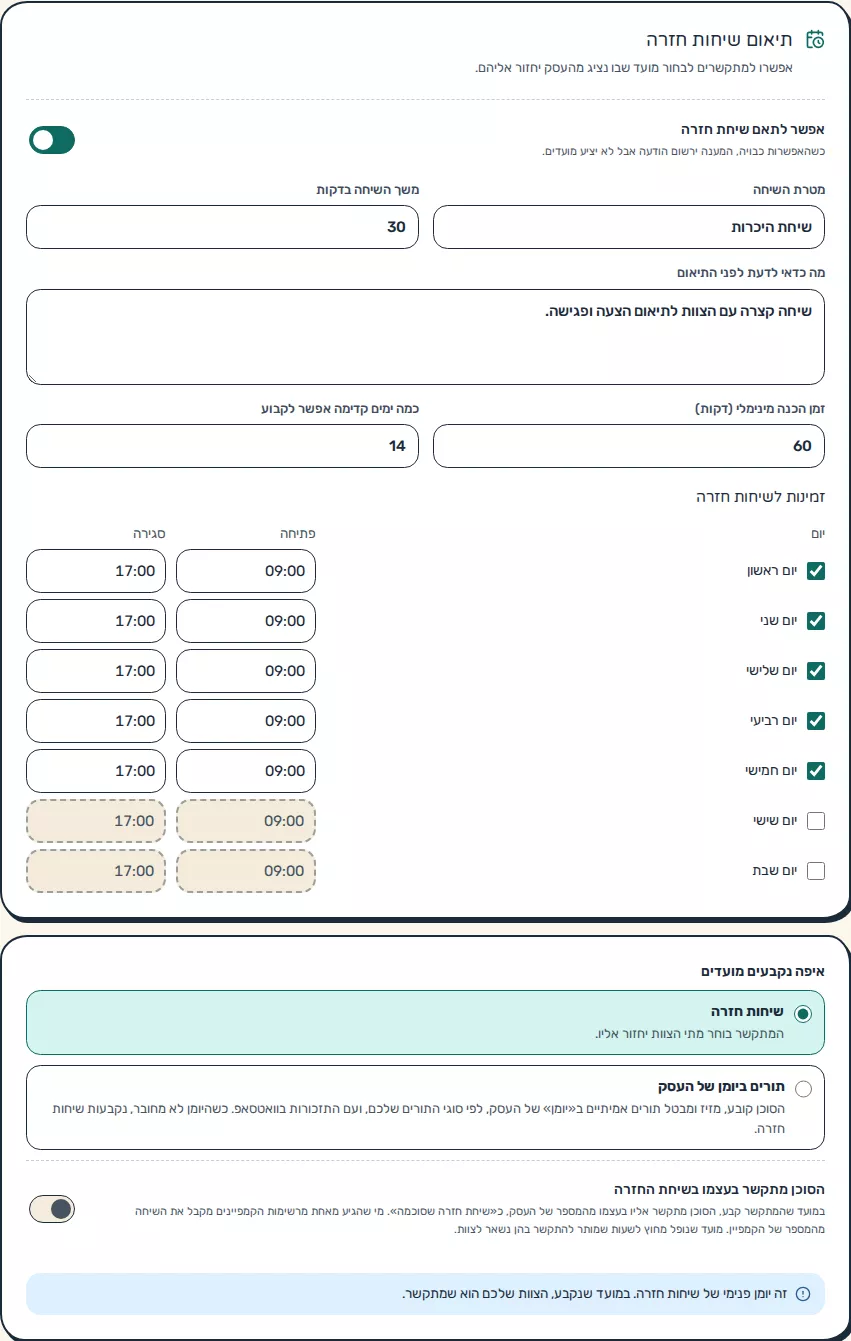Enable the "הסוכן מתקשר בעצמו בשיחת החזרה" switch
Image resolution: width=851 pixels, height=1341 pixels.
tap(52, 1209)
